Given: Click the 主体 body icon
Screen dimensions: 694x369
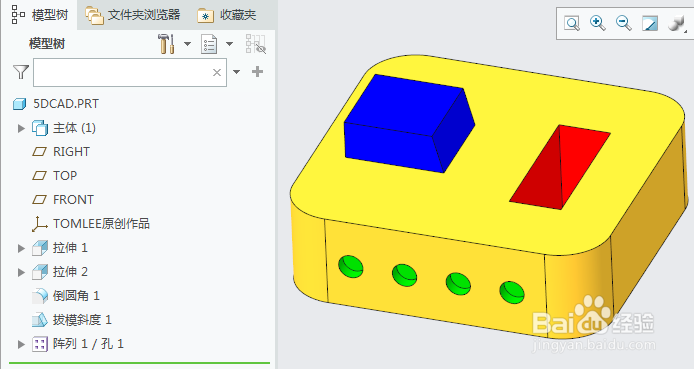Looking at the screenshot, I should click(40, 128).
